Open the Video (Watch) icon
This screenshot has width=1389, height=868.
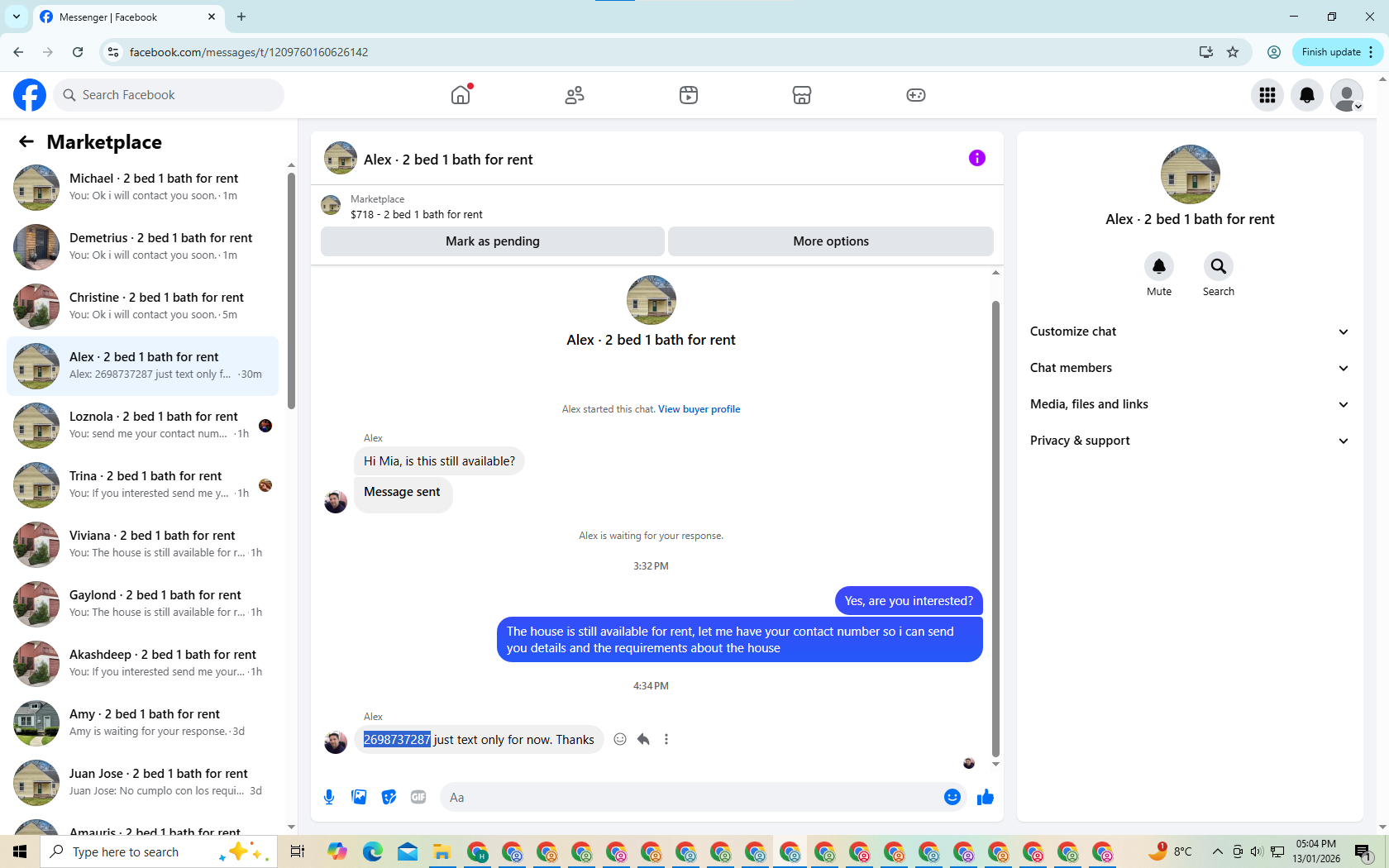click(x=689, y=95)
